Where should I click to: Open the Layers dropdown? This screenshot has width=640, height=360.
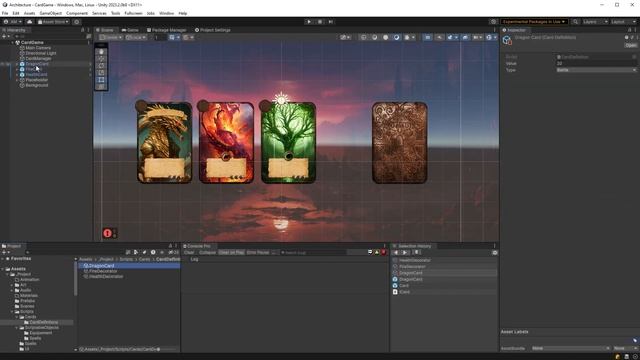click(595, 22)
